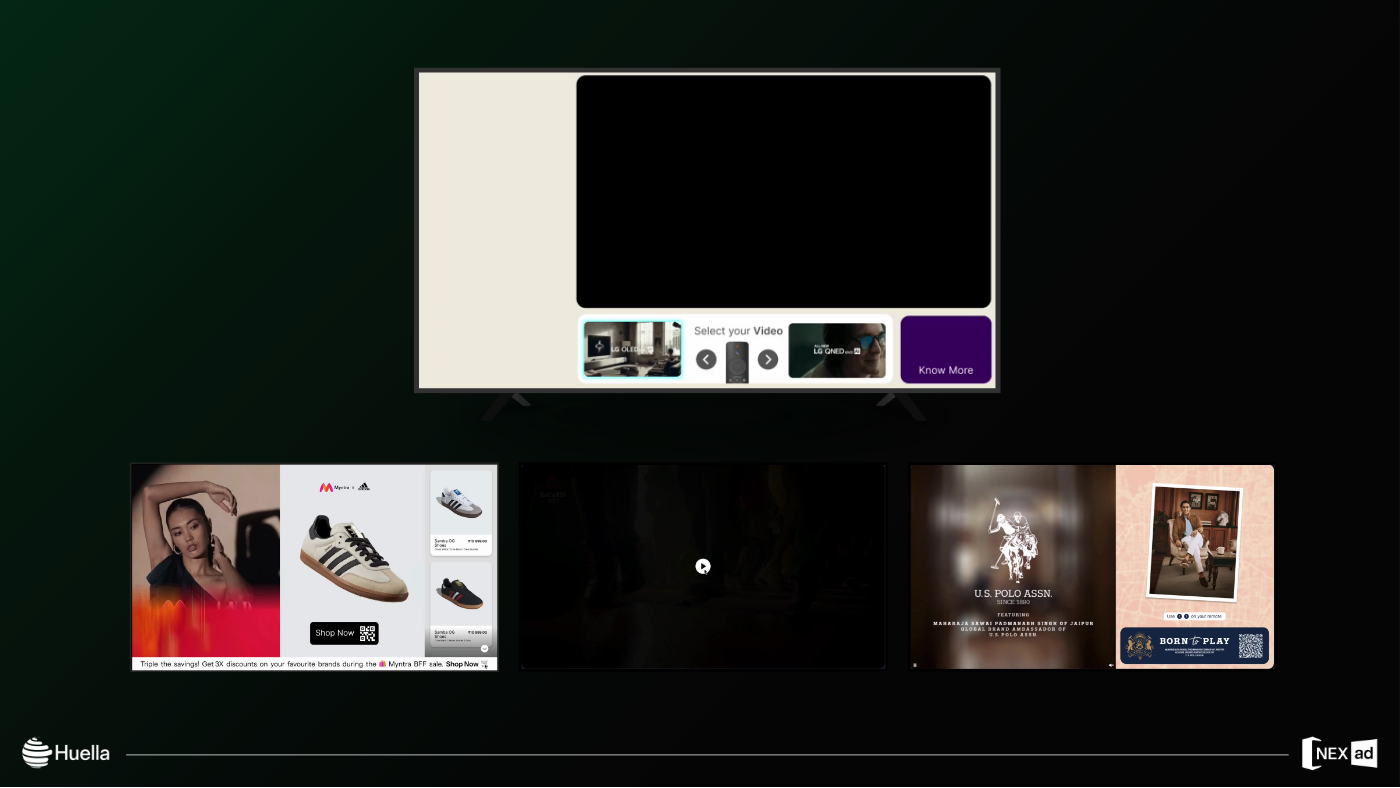Click the QR code in Born to Play banner
Image resolution: width=1400 pixels, height=788 pixels.
coord(1251,645)
